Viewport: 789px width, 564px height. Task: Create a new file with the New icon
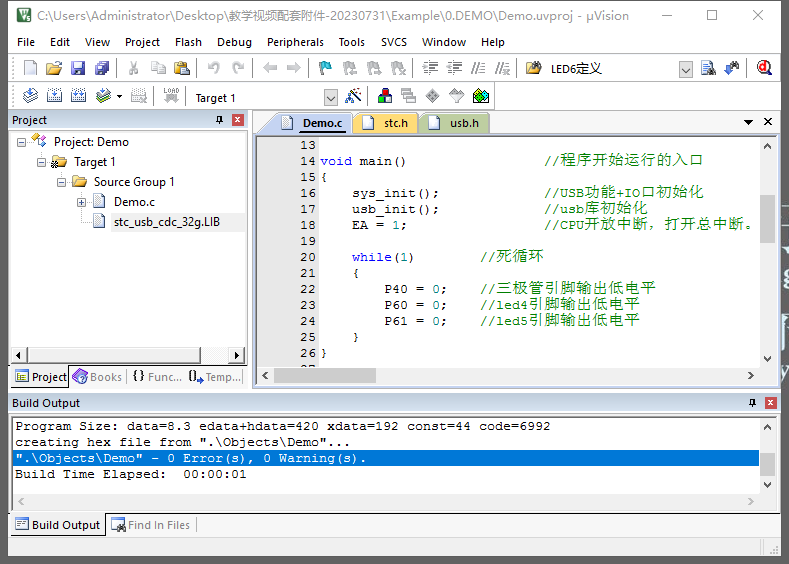click(30, 68)
